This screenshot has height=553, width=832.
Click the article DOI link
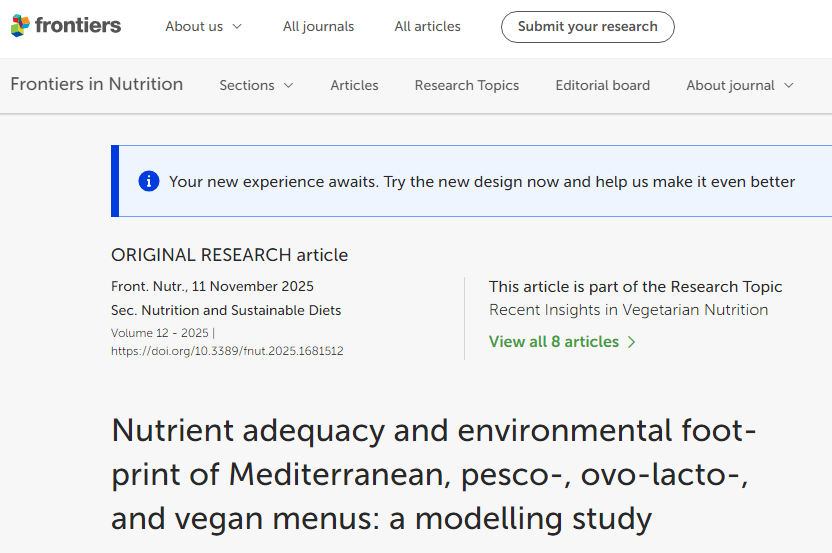pyautogui.click(x=227, y=351)
